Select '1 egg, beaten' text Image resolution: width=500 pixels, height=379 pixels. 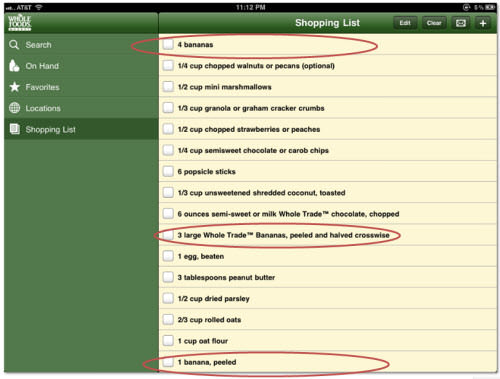click(201, 256)
